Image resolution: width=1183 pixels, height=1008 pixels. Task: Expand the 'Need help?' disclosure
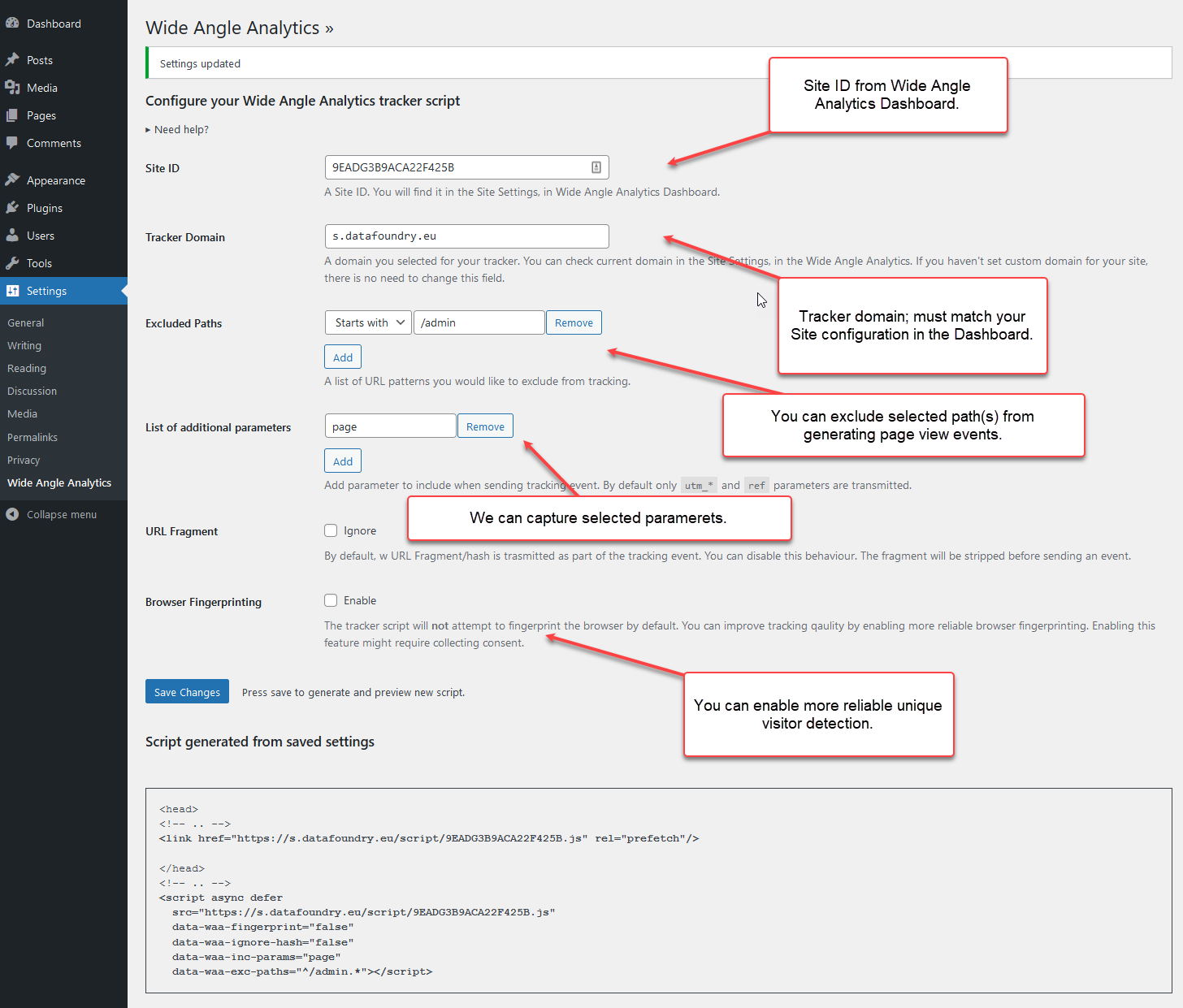[177, 129]
